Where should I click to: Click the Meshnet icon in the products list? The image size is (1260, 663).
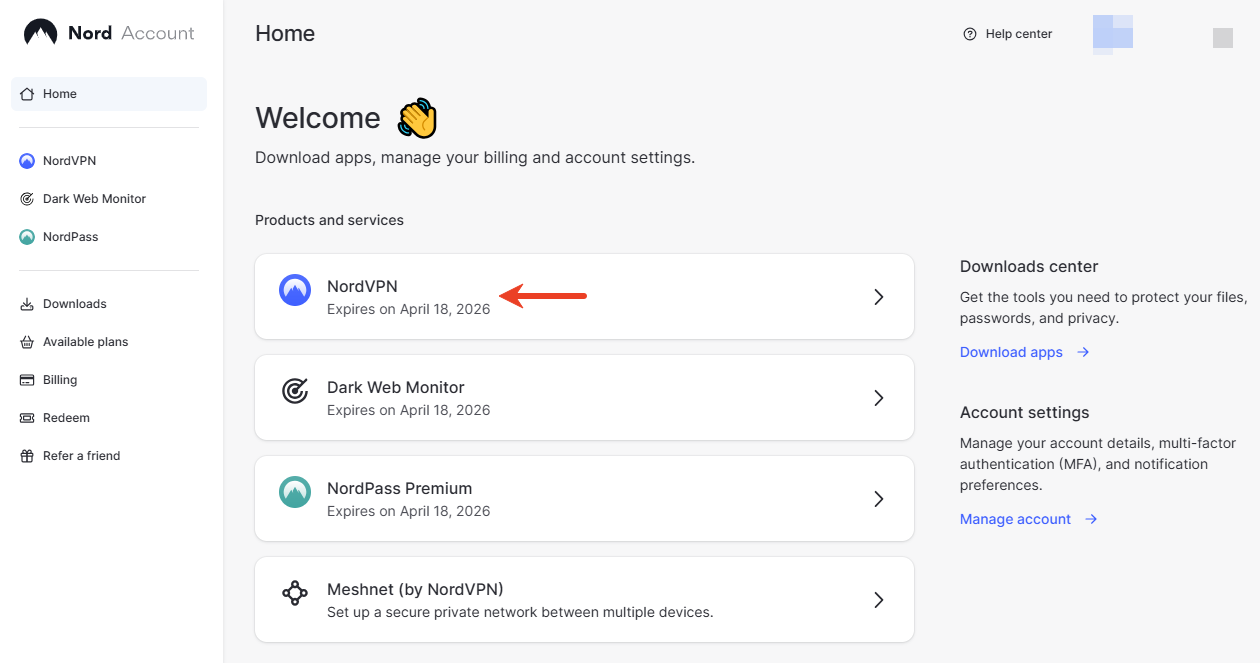(x=294, y=593)
